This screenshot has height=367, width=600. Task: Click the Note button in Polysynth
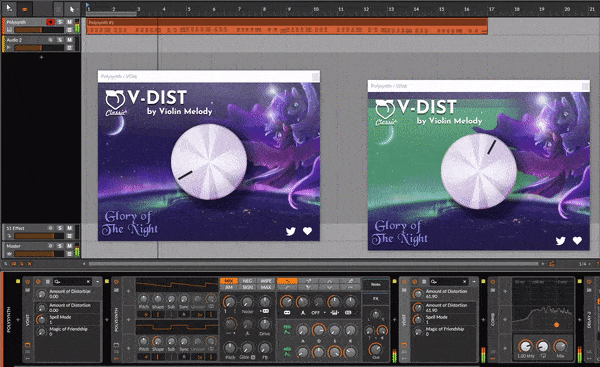[376, 284]
